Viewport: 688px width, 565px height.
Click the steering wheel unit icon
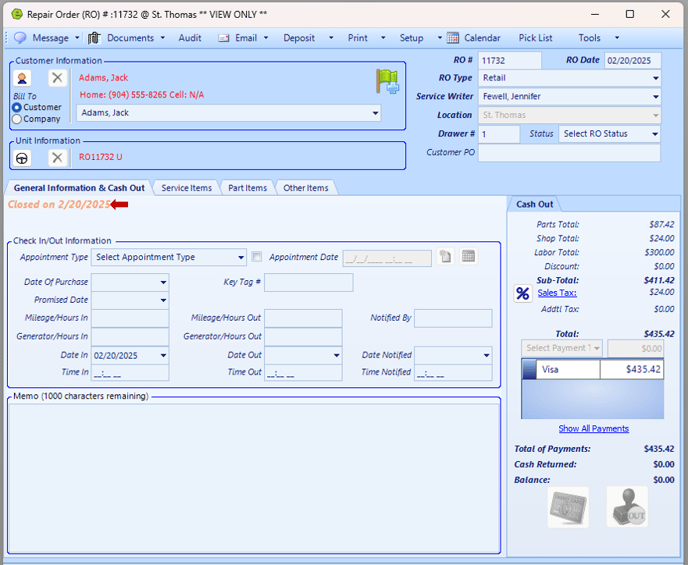(22, 157)
